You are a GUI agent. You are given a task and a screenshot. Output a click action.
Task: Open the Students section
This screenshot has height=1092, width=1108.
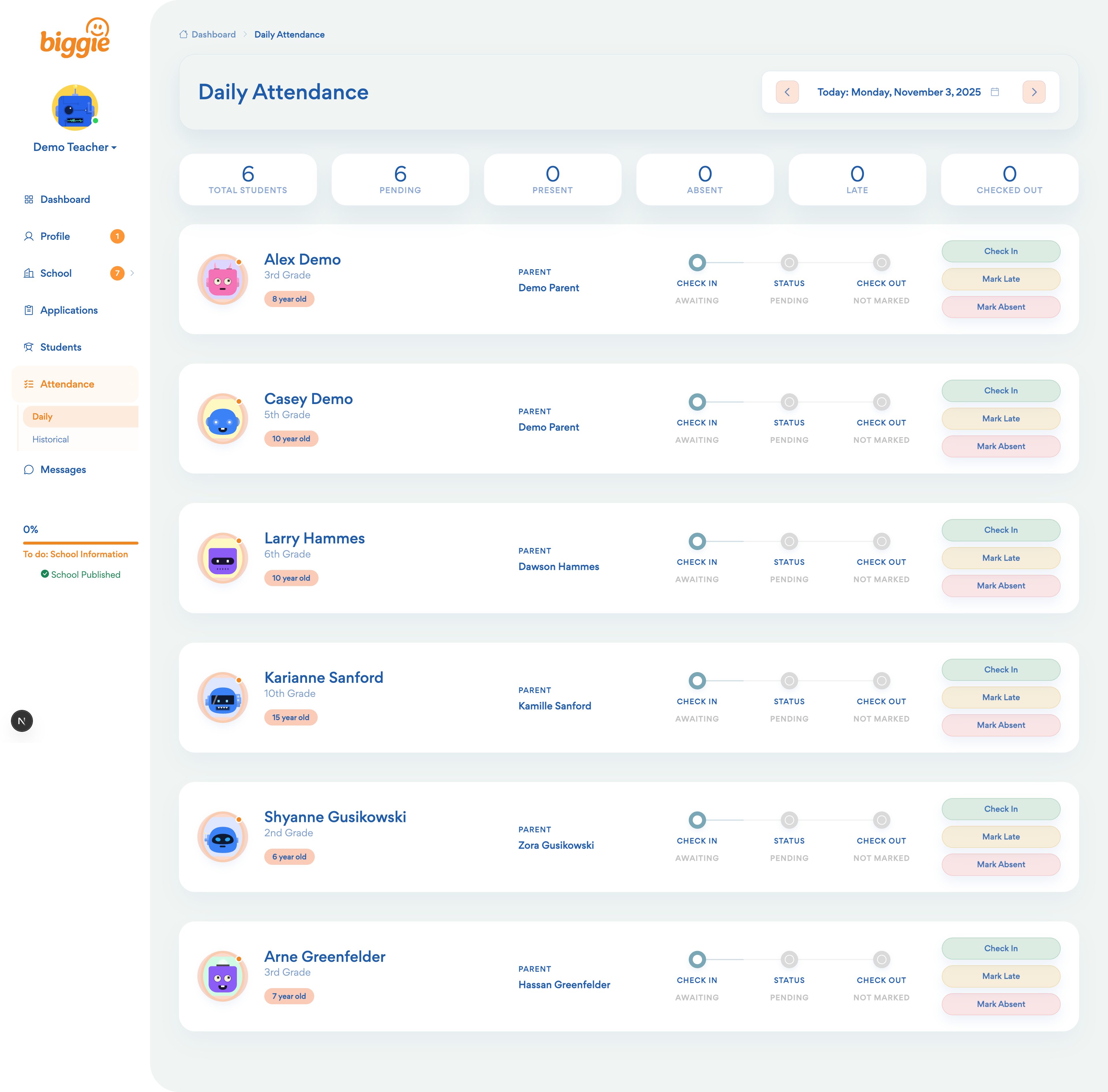tap(60, 347)
